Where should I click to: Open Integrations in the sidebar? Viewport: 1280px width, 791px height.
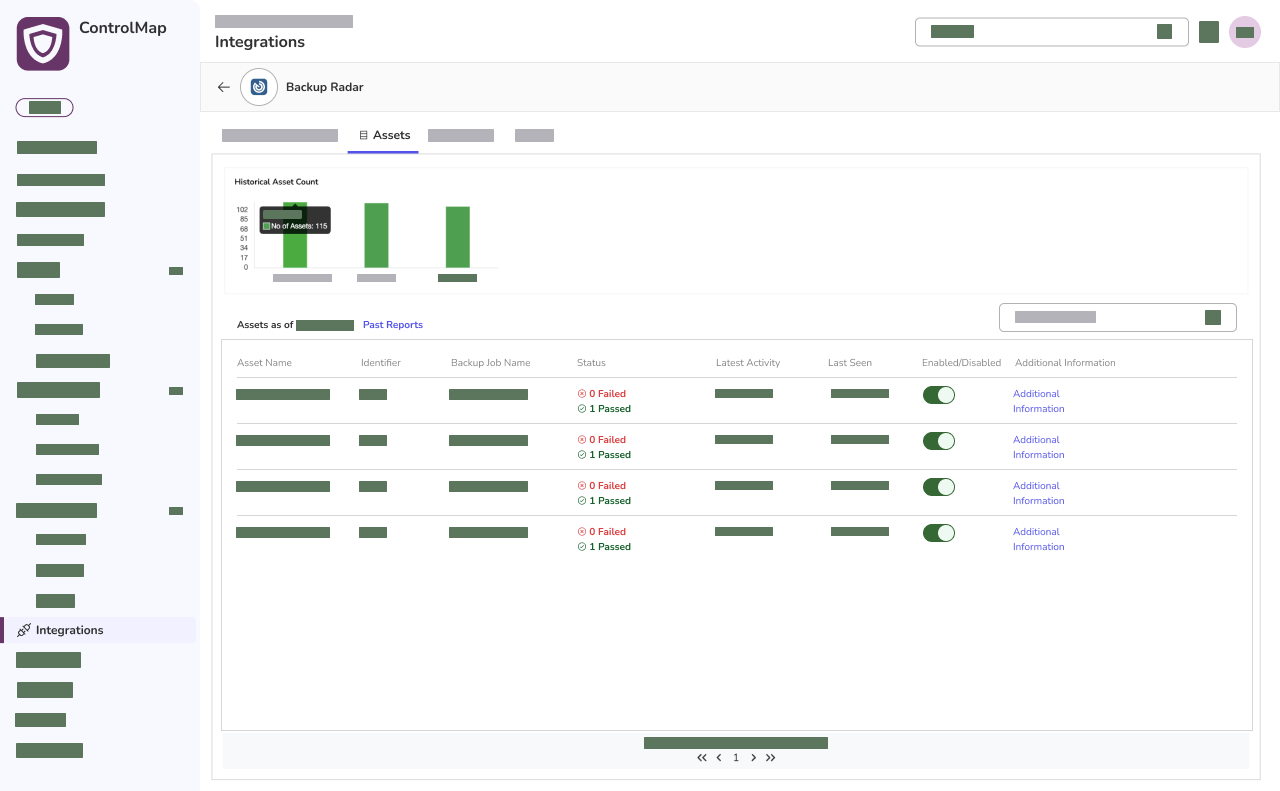coord(98,630)
